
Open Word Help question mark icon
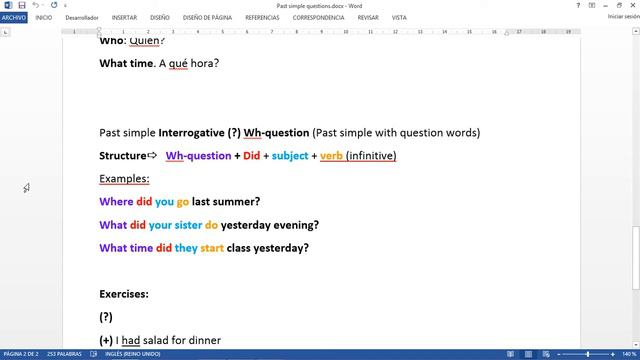(578, 5)
